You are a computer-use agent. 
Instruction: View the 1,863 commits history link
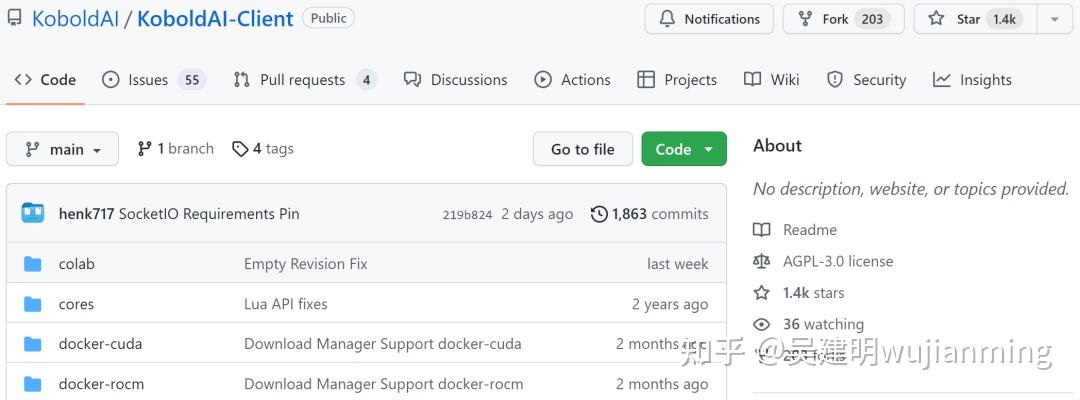point(650,214)
